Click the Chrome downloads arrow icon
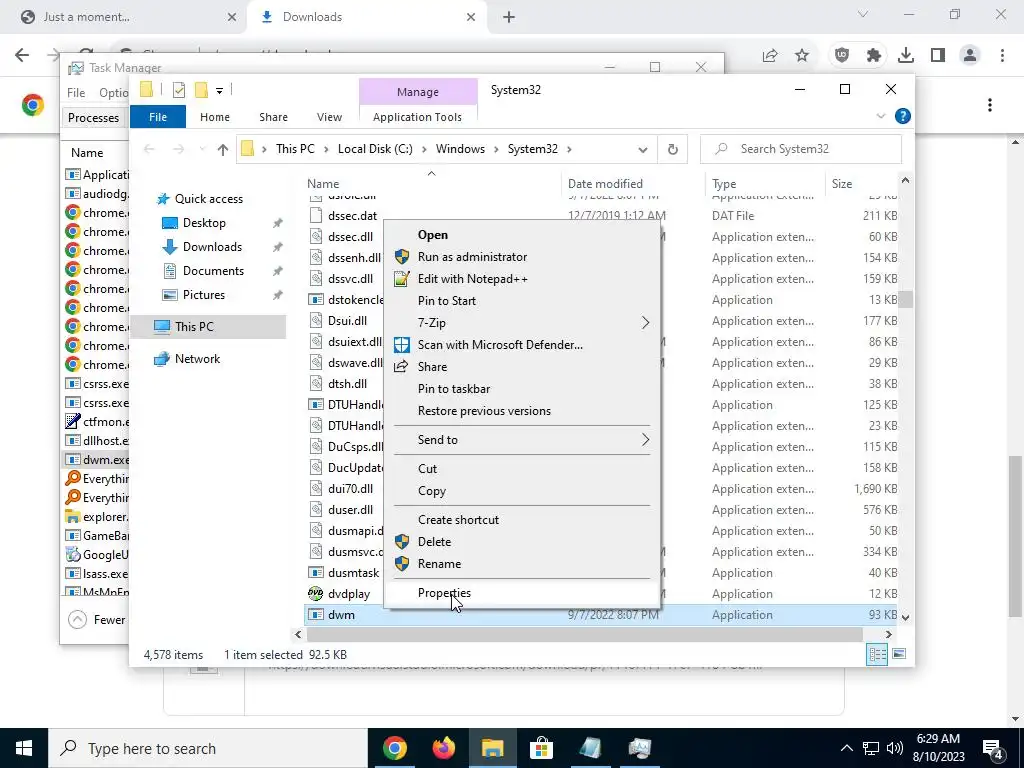 point(905,56)
